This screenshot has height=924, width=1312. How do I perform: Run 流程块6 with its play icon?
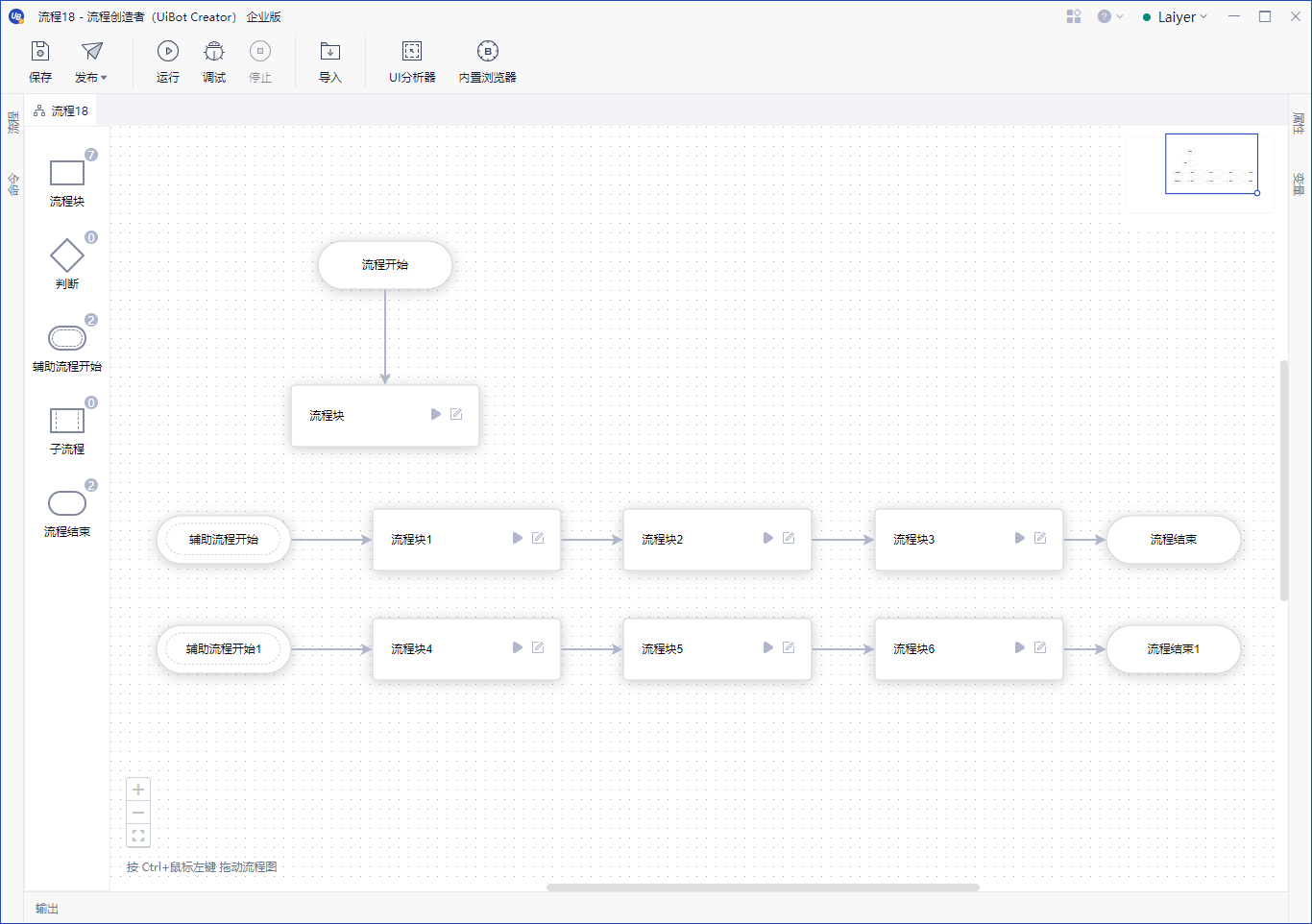pos(1020,647)
